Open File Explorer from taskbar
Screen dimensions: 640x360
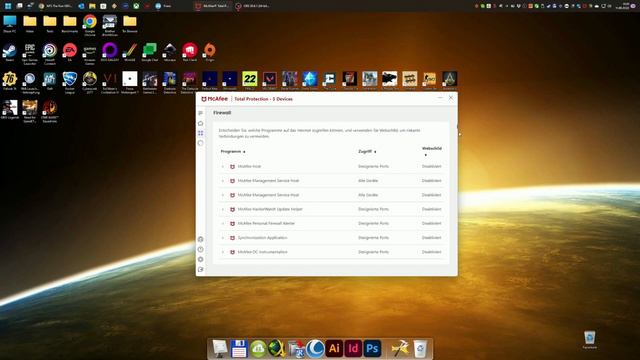tap(92, 6)
